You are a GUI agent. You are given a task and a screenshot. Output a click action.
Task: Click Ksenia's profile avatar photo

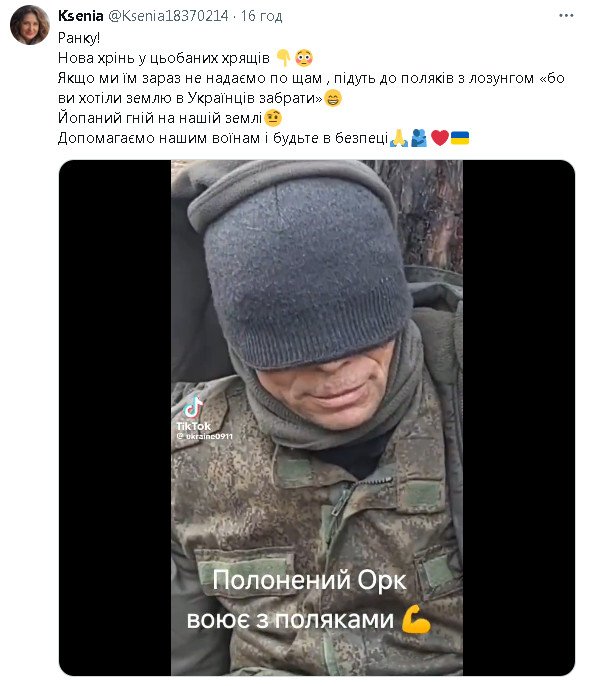pos(30,25)
